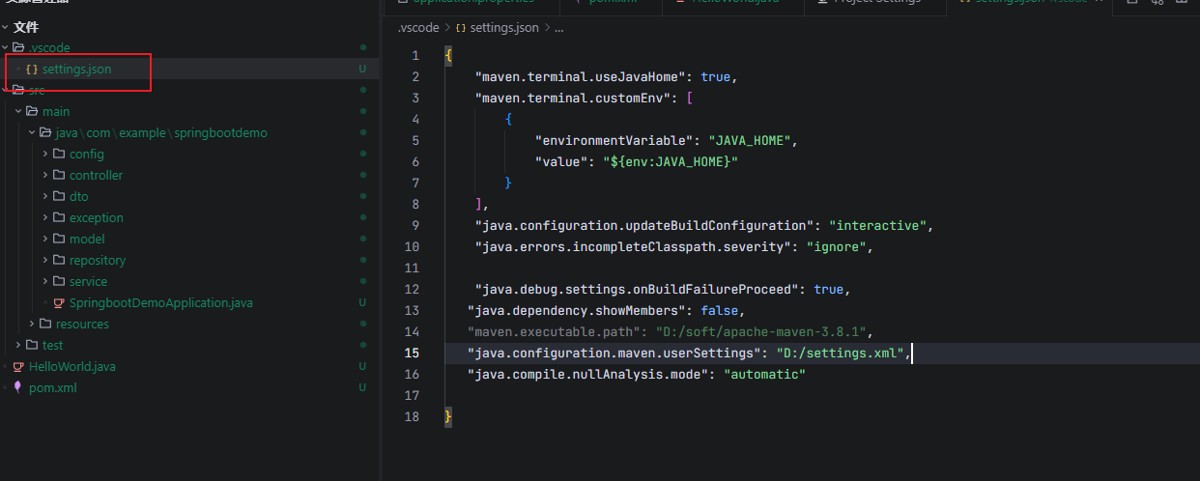Image resolution: width=1200 pixels, height=481 pixels.
Task: Click the "D:/settings.xml" value
Action: click(x=840, y=353)
